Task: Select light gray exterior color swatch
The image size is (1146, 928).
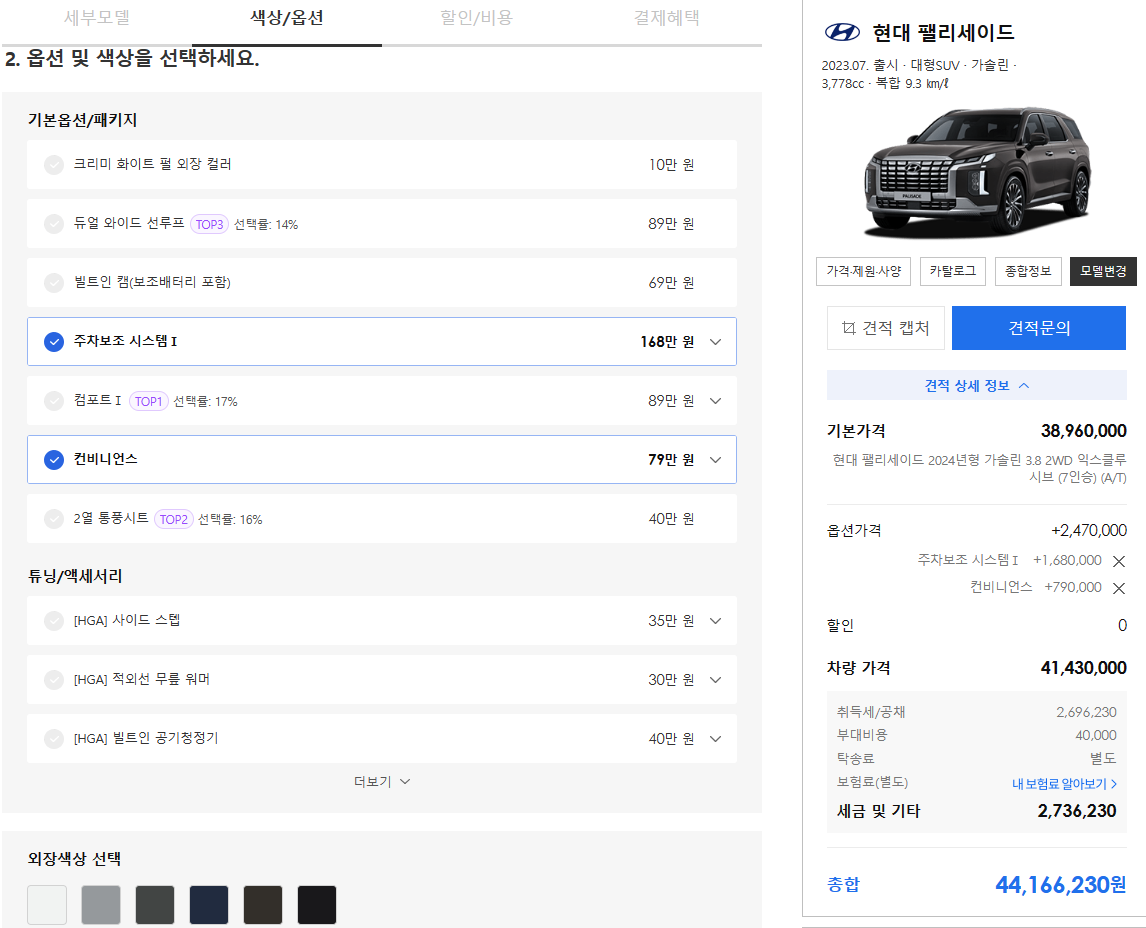Action: [101, 905]
